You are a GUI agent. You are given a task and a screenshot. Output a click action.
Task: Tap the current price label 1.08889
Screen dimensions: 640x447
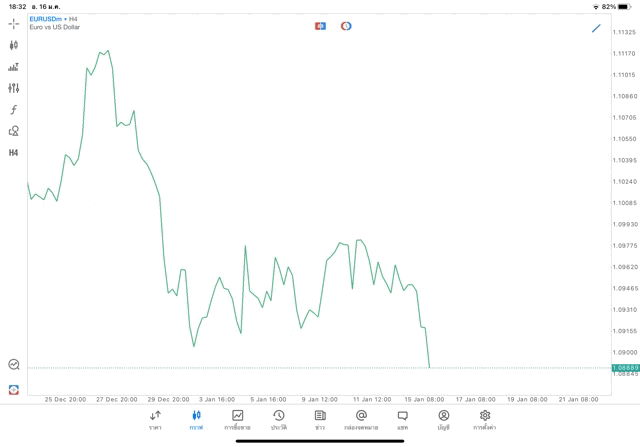click(625, 368)
